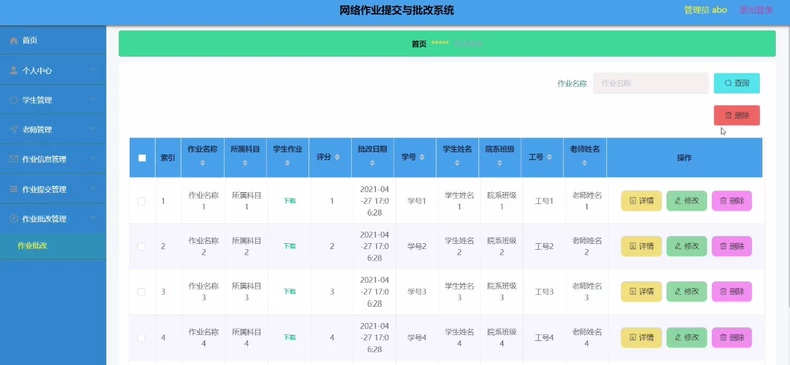Expand the 学生管理 menu chevron

[93, 100]
